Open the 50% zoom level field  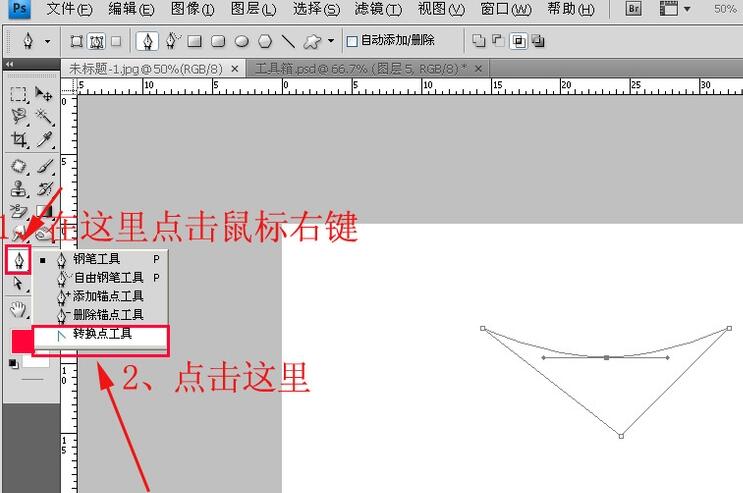(725, 9)
